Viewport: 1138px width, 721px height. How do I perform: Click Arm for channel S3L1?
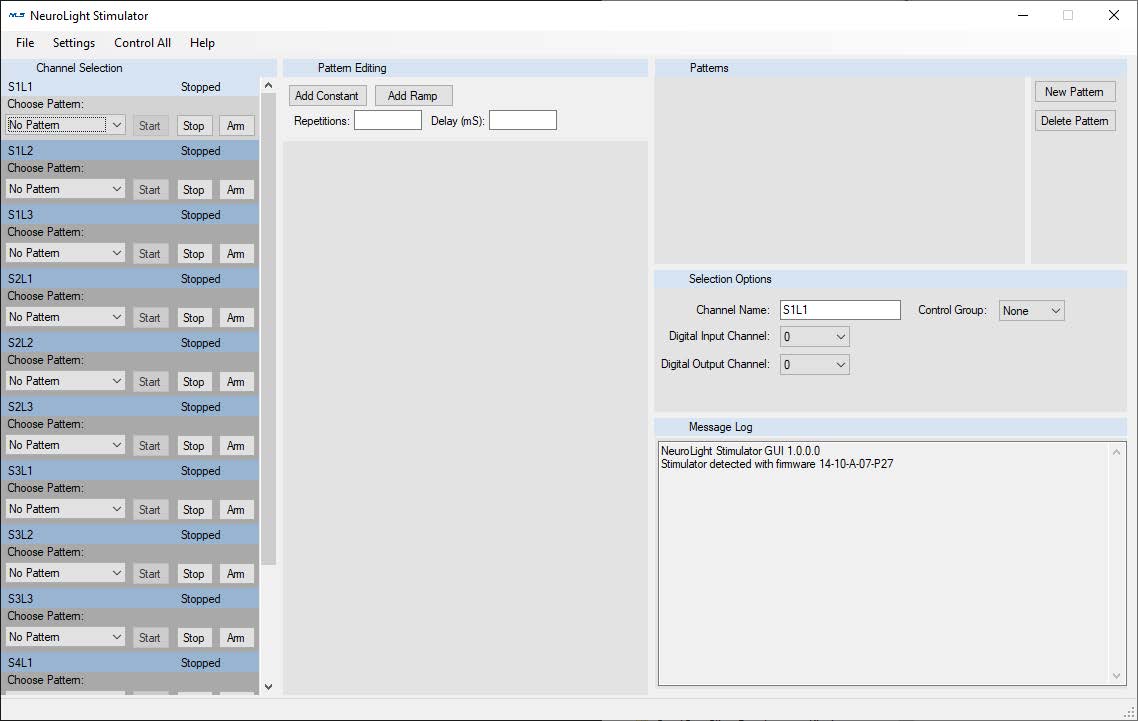tap(236, 510)
